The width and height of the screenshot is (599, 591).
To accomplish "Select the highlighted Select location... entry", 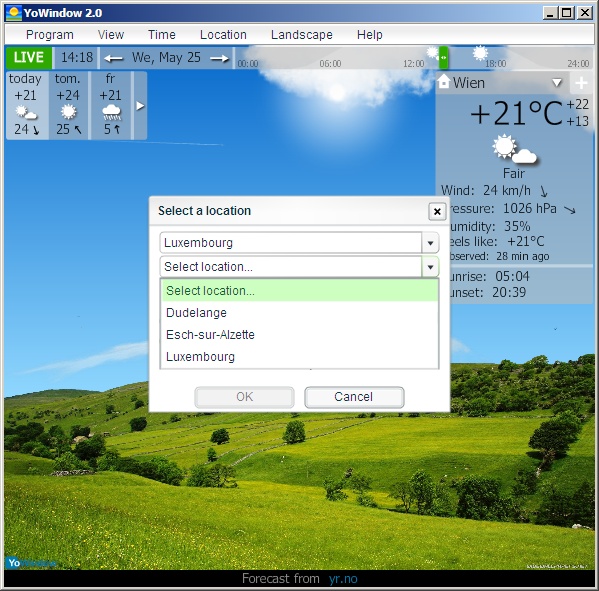I will 299,291.
